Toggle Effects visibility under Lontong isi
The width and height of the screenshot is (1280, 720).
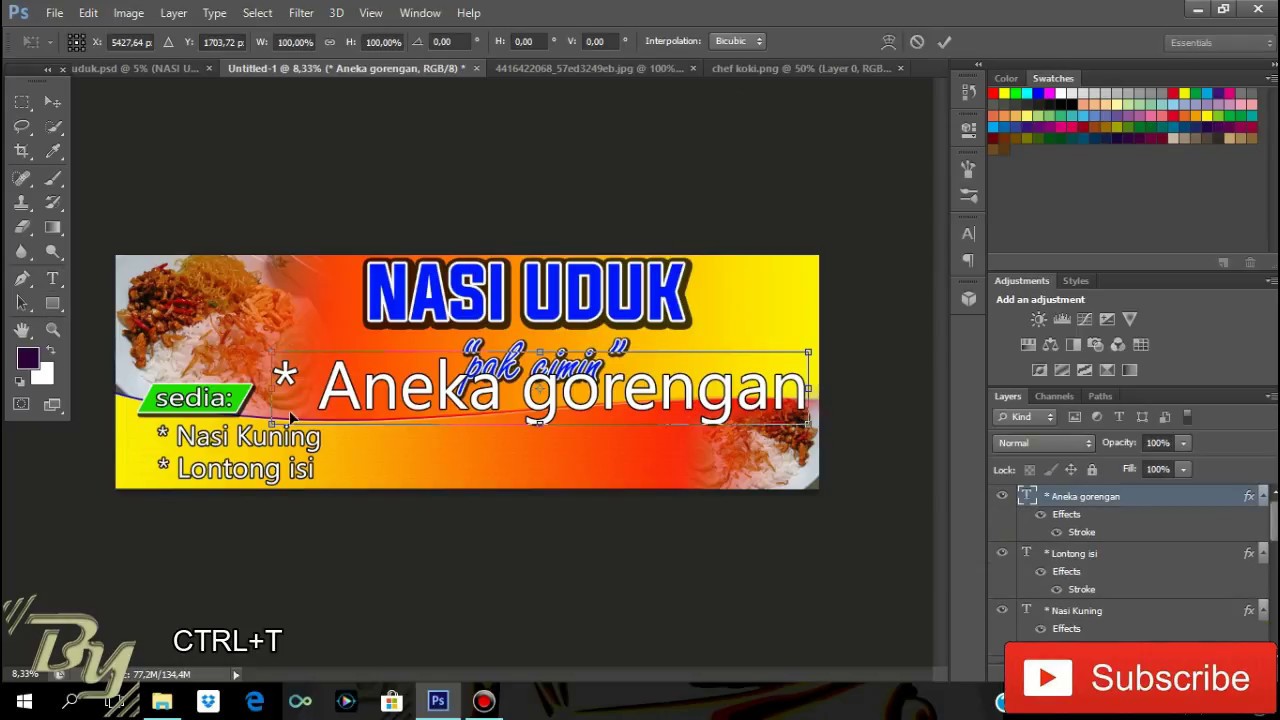click(1041, 572)
